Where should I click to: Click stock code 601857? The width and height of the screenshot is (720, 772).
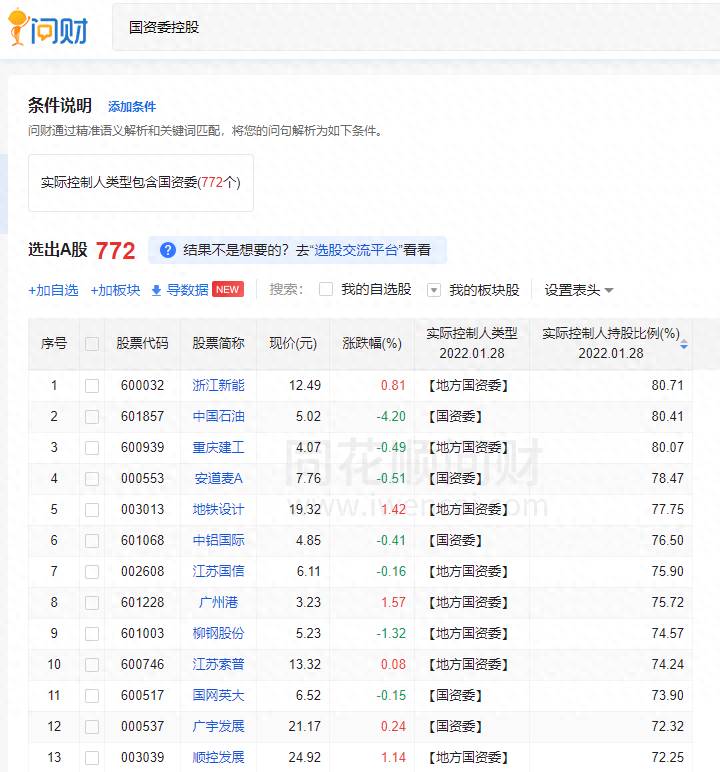click(142, 416)
